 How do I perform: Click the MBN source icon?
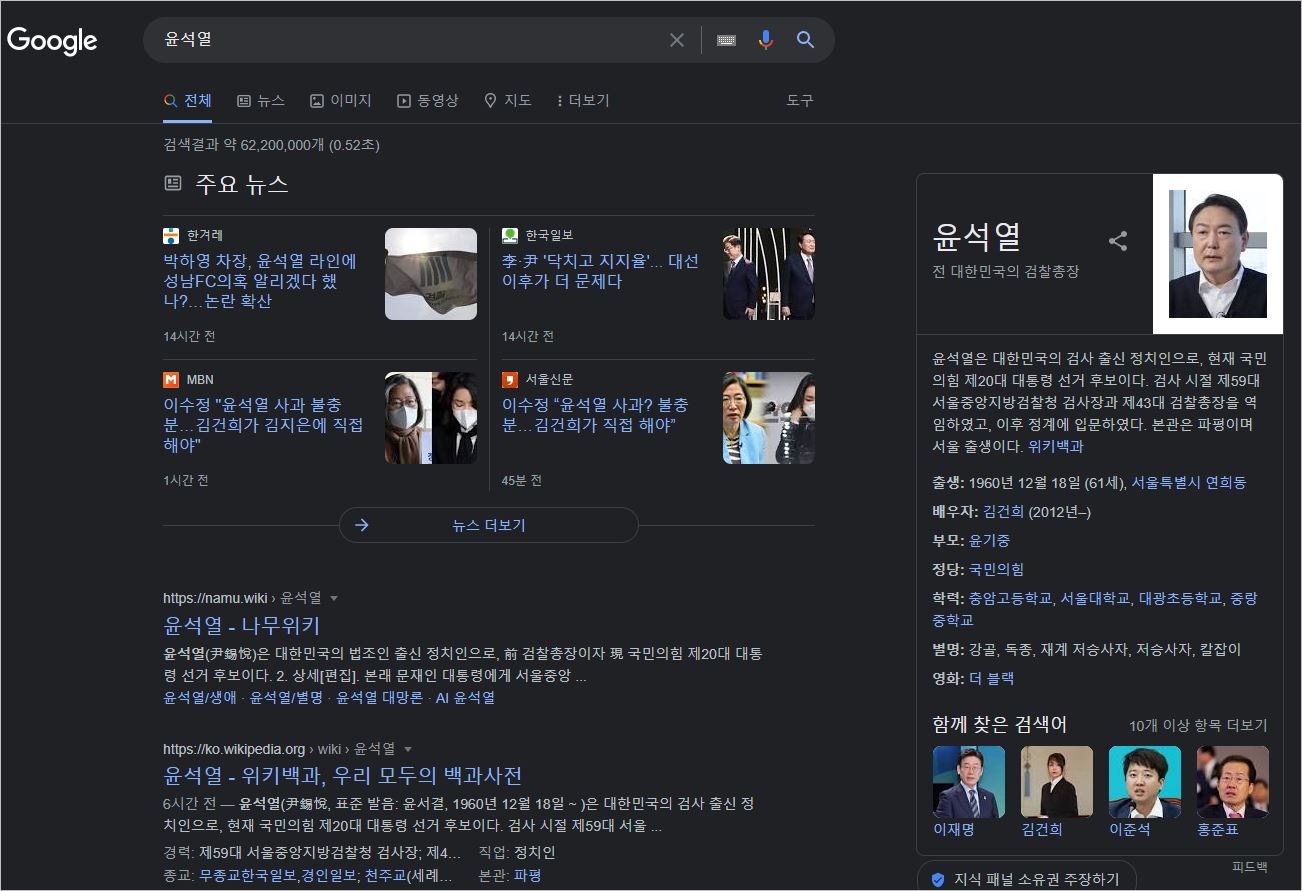(x=171, y=380)
